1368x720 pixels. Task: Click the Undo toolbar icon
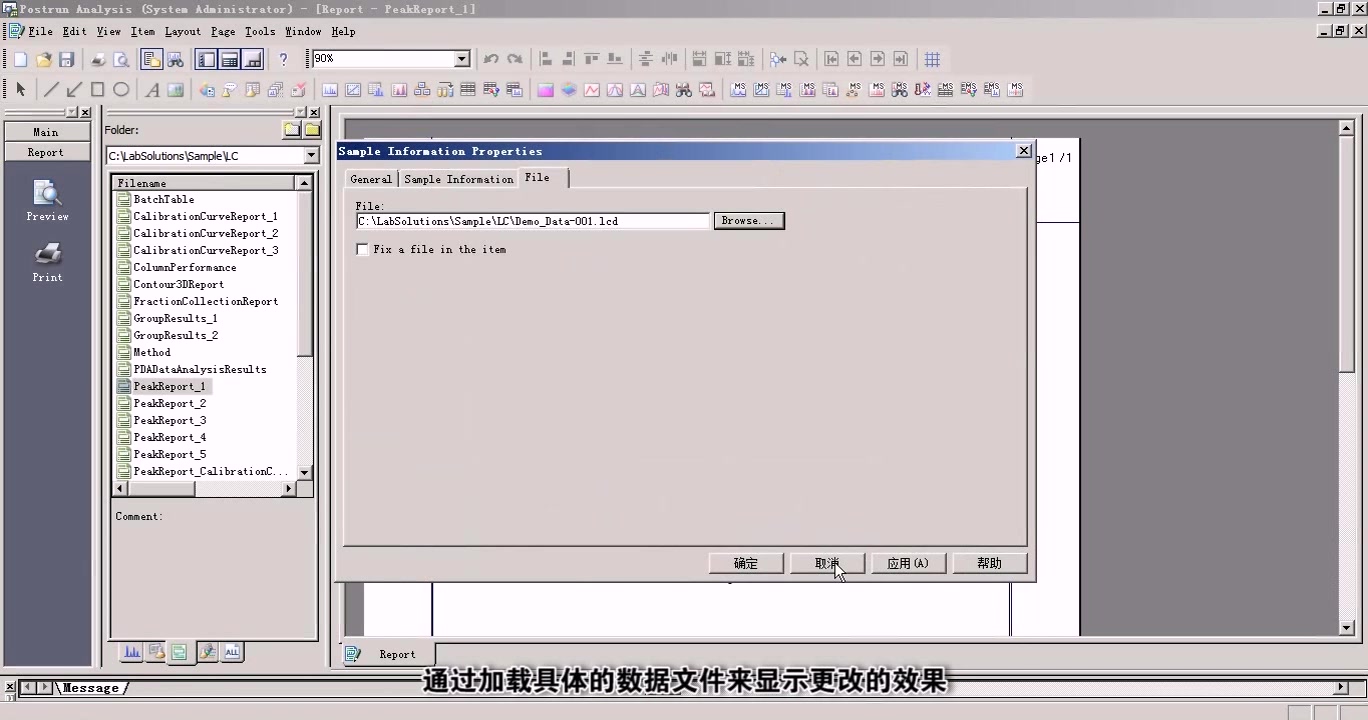click(x=490, y=59)
